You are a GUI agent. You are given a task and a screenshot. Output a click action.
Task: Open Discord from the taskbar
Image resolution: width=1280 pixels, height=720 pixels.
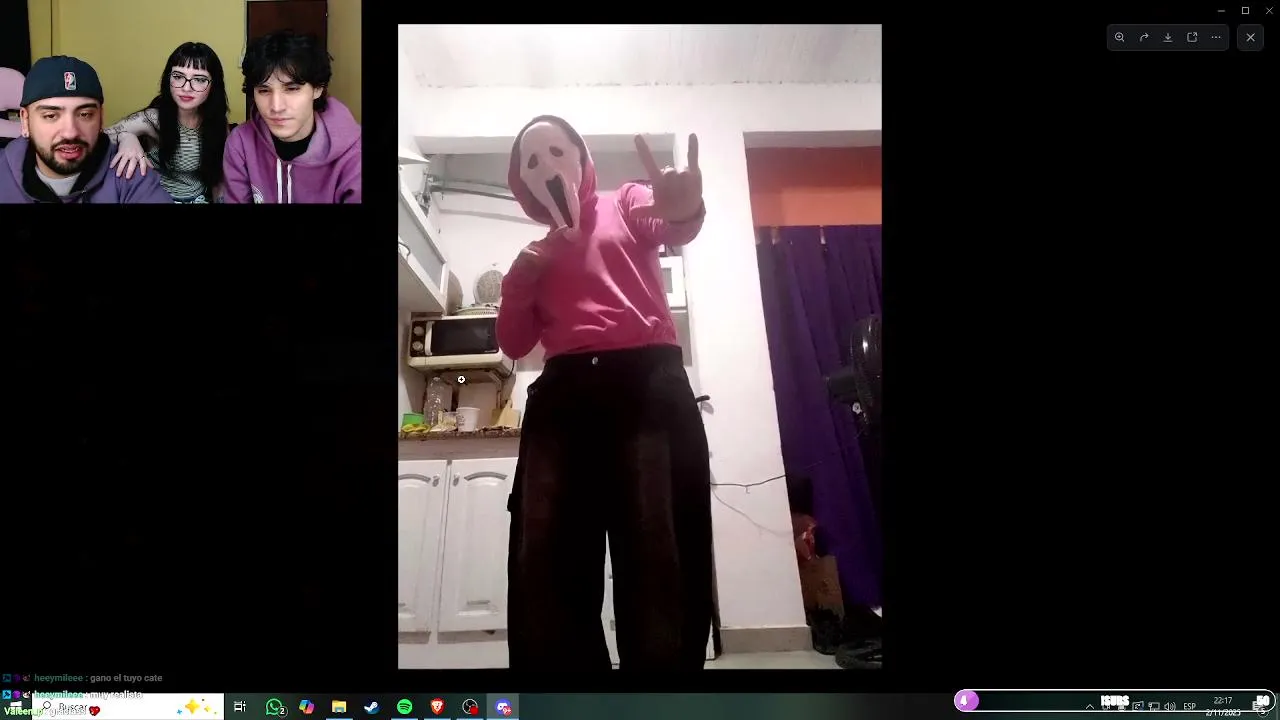tap(503, 707)
